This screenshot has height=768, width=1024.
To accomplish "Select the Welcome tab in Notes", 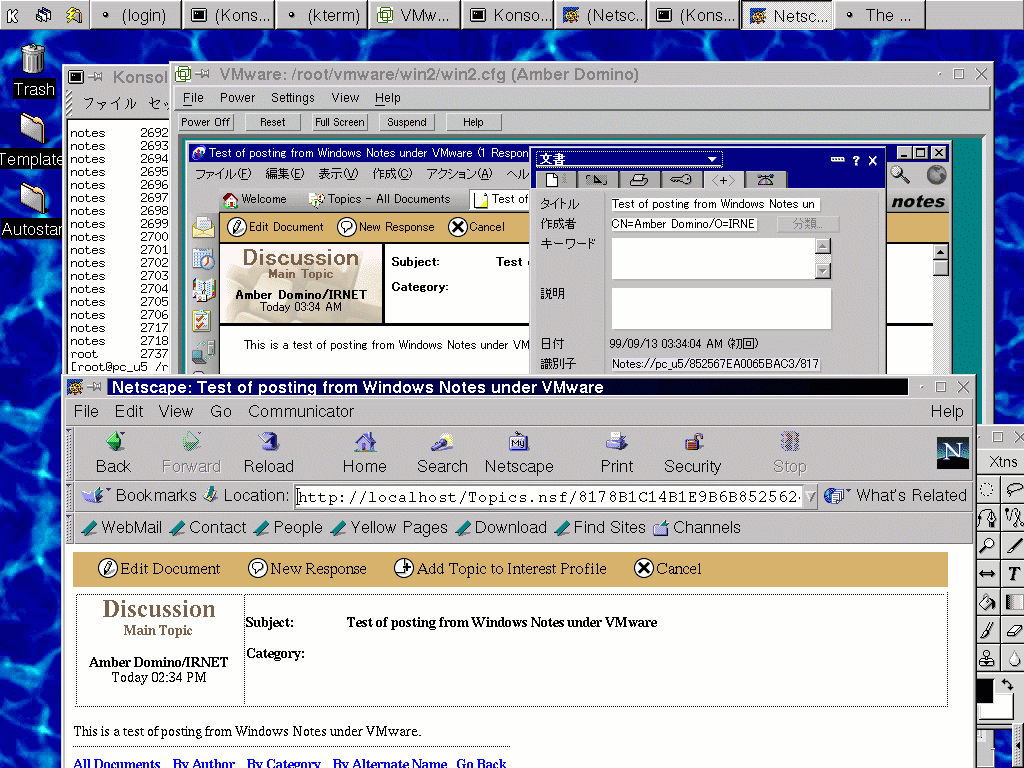I will coord(255,199).
